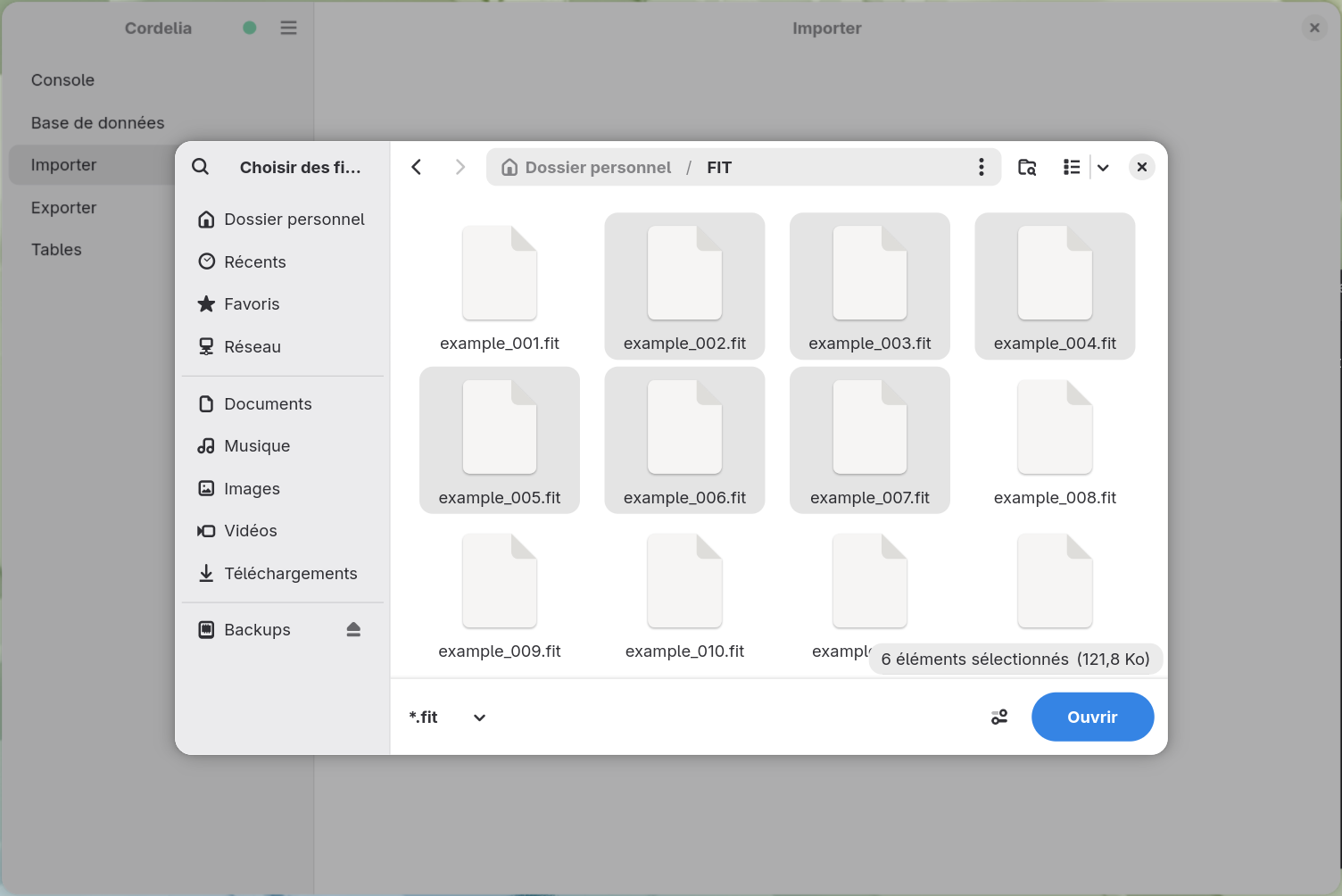Select file example_001.fit
Screen dimensions: 1342x896
pyautogui.click(x=500, y=286)
